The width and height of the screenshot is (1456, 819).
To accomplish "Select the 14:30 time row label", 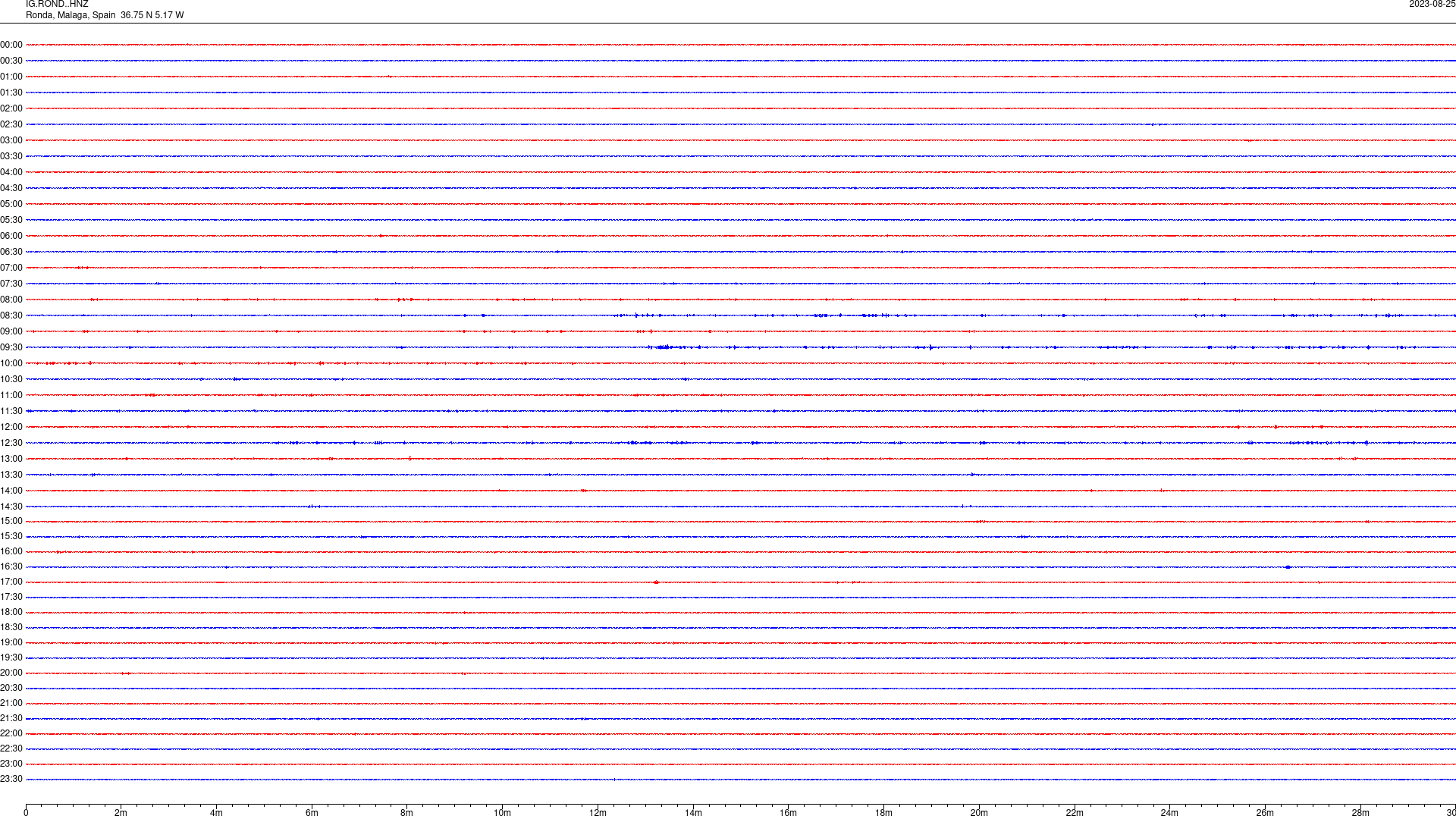I will (11, 507).
